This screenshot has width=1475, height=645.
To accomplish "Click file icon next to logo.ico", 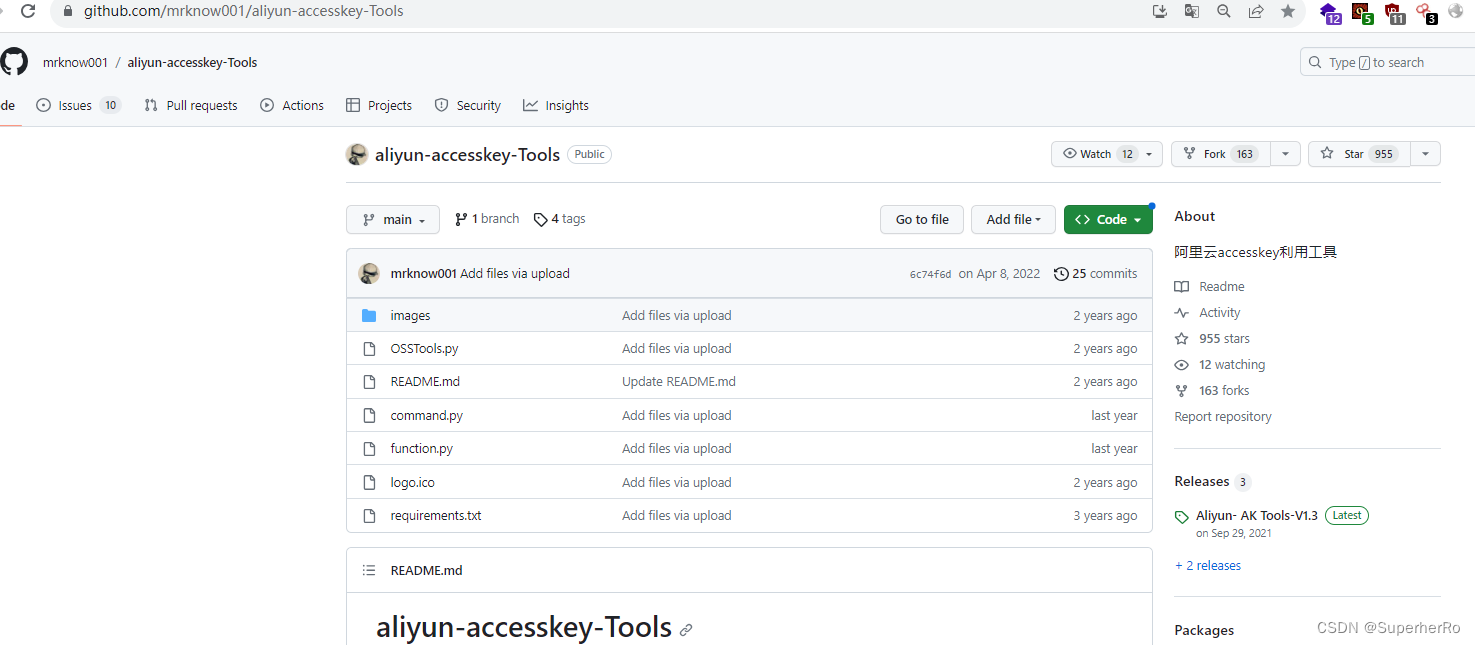I will tap(369, 483).
